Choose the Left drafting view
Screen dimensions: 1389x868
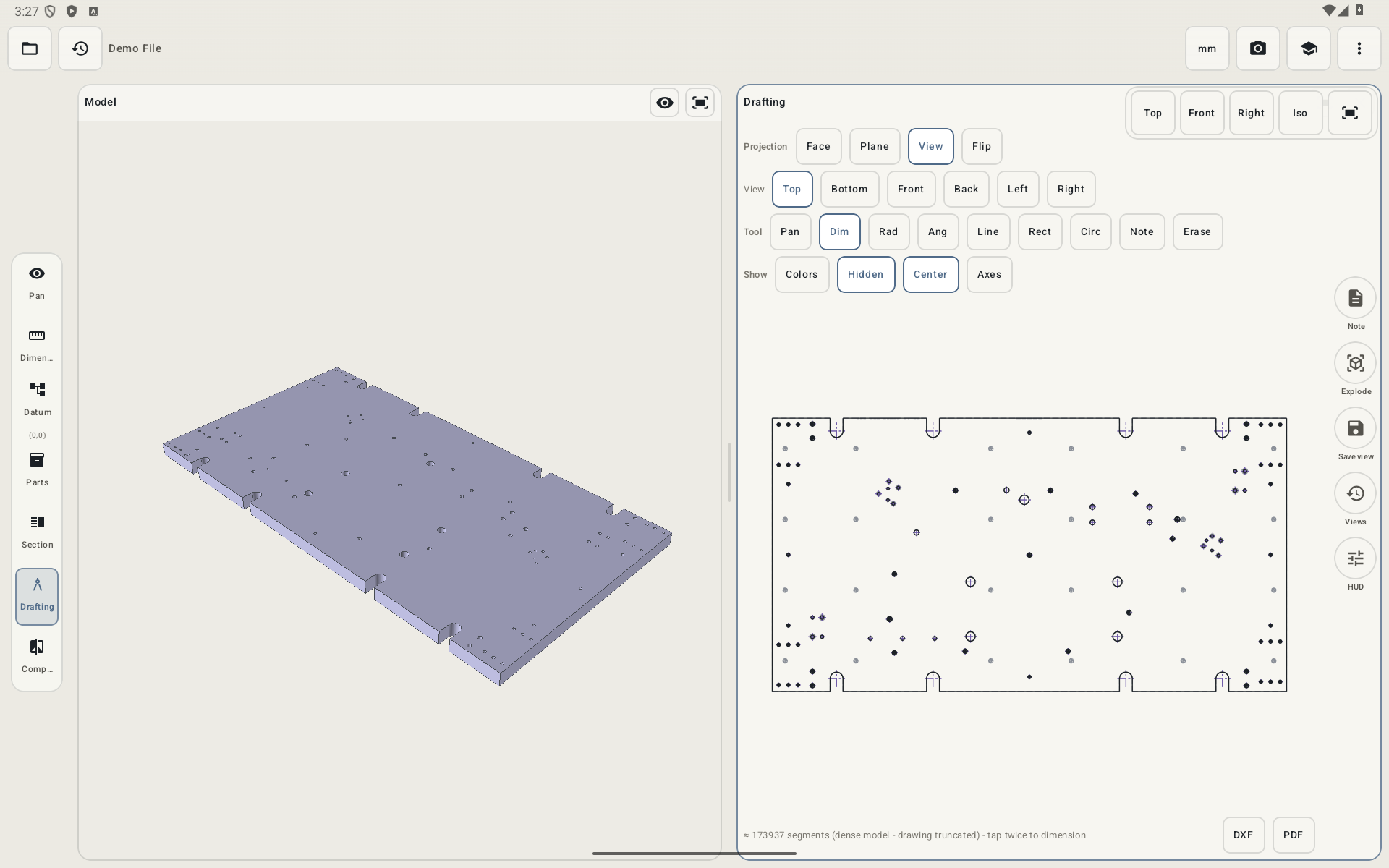(x=1019, y=190)
